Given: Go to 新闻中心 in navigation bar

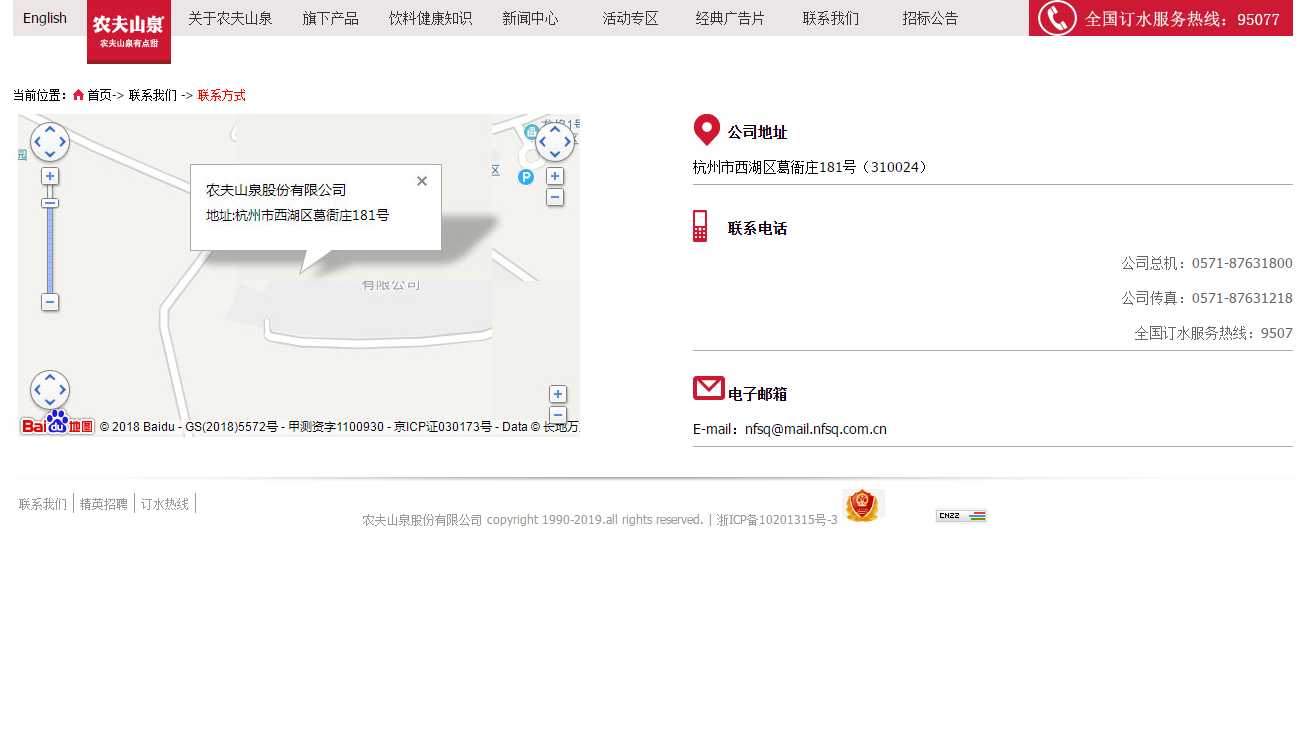Looking at the screenshot, I should 530,18.
